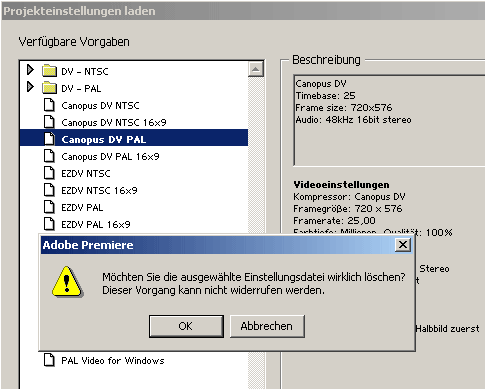Image resolution: width=485 pixels, height=389 pixels.
Task: Expand the DV – PAL folder
Action: coord(30,87)
